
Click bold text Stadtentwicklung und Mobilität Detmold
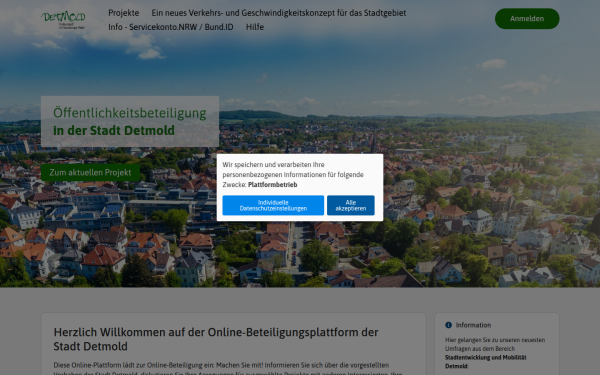486,362
